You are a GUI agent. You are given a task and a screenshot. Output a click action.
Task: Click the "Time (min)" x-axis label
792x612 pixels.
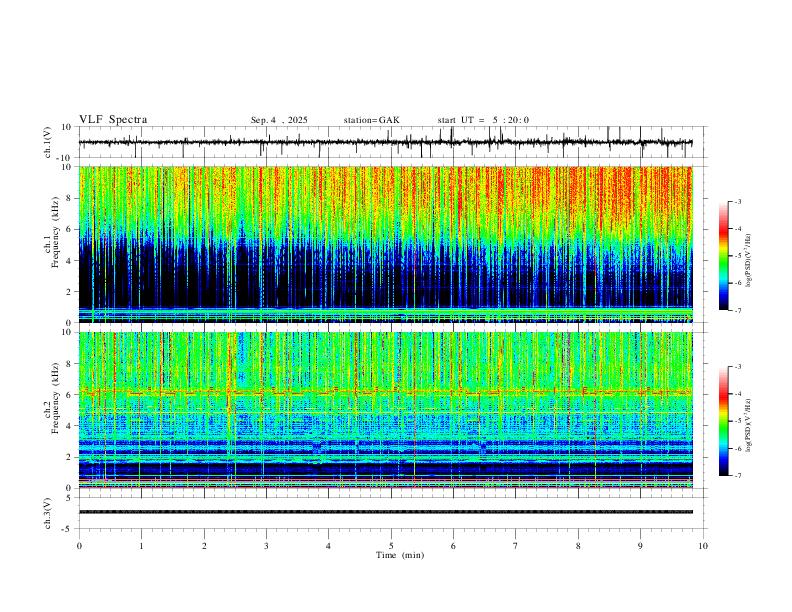tap(400, 555)
